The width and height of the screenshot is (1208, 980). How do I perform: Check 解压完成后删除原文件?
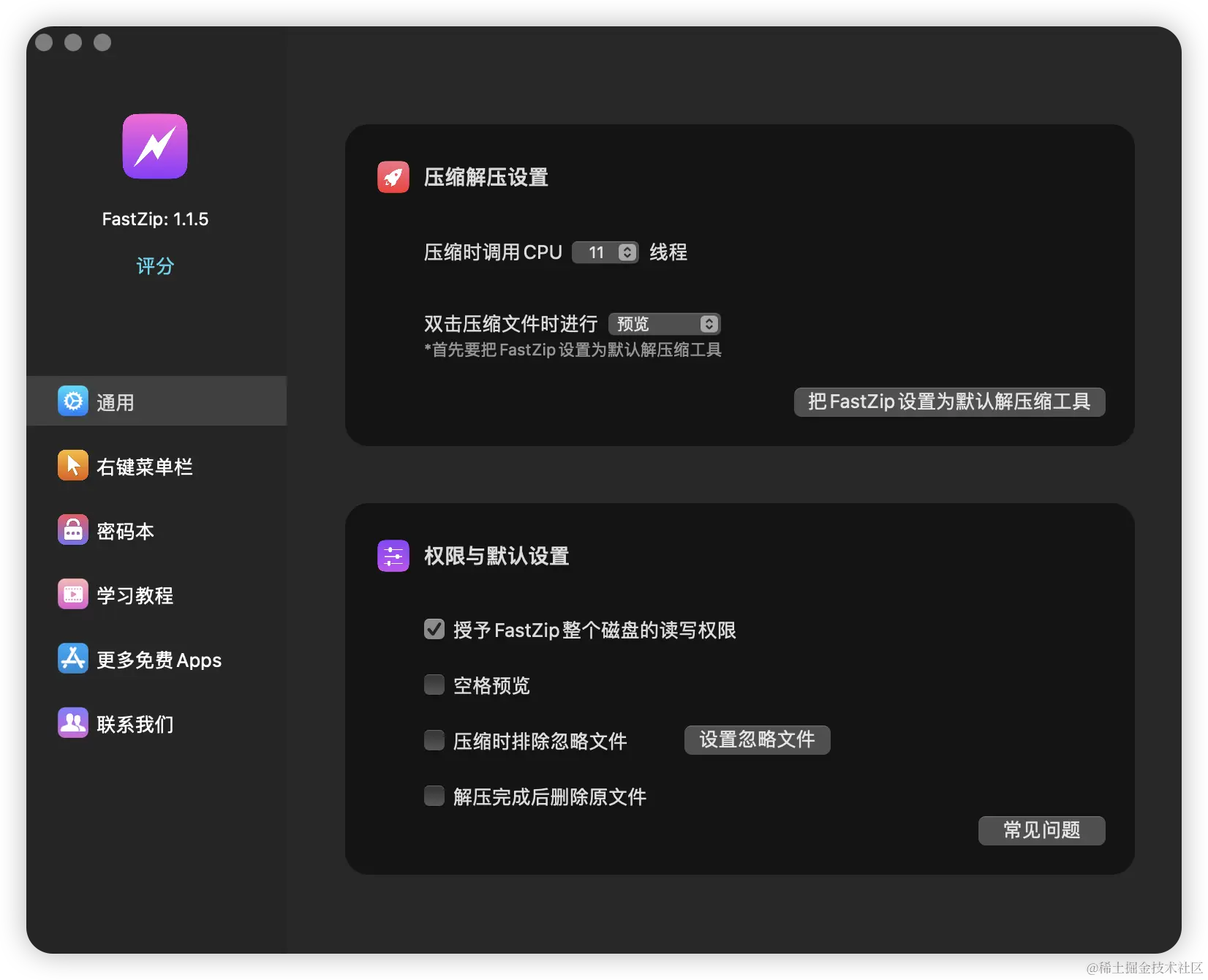coord(434,796)
